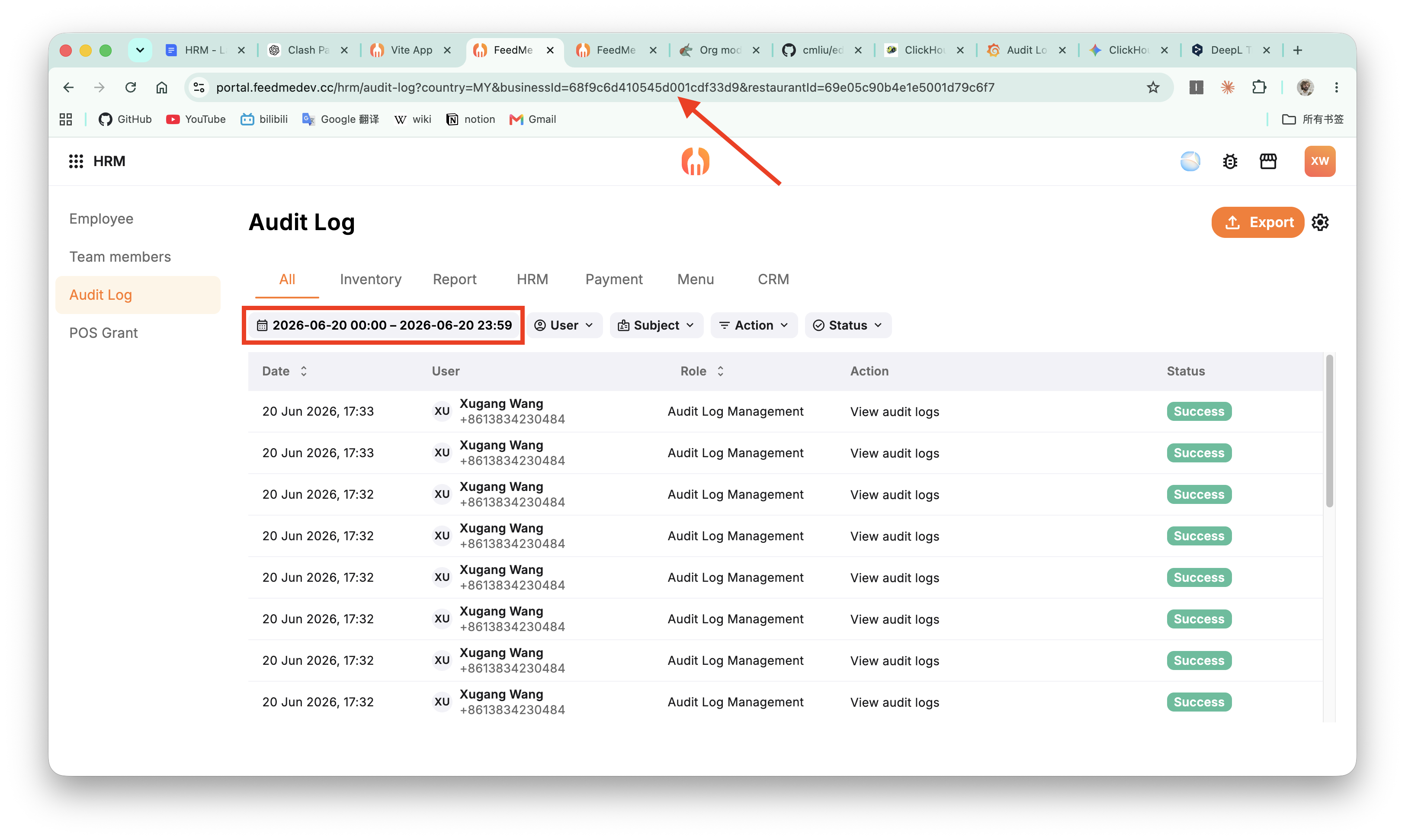This screenshot has height=840, width=1405.
Task: Select Audit Log in sidebar
Action: pyautogui.click(x=138, y=295)
